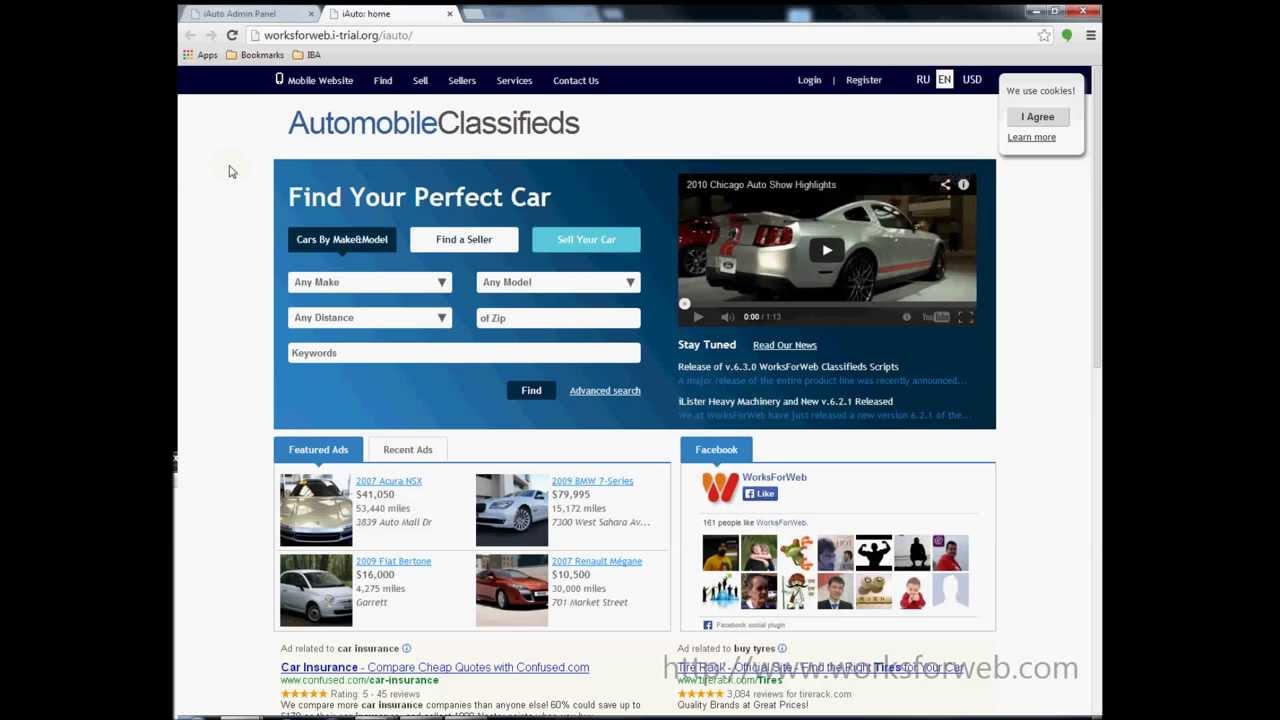The height and width of the screenshot is (720, 1280).
Task: Go to Contact Us page
Action: tap(576, 80)
